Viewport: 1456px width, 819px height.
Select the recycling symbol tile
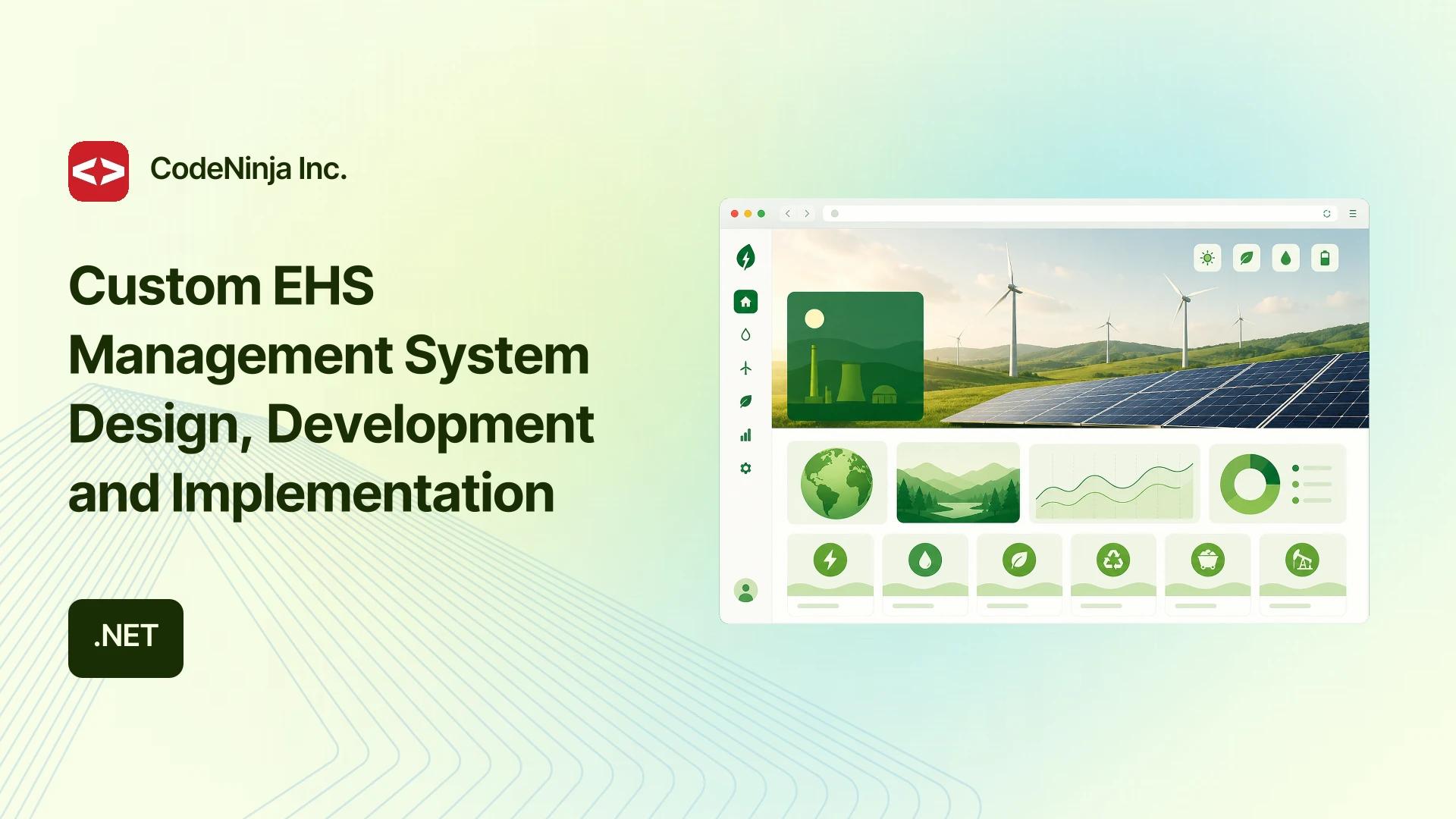click(1113, 574)
